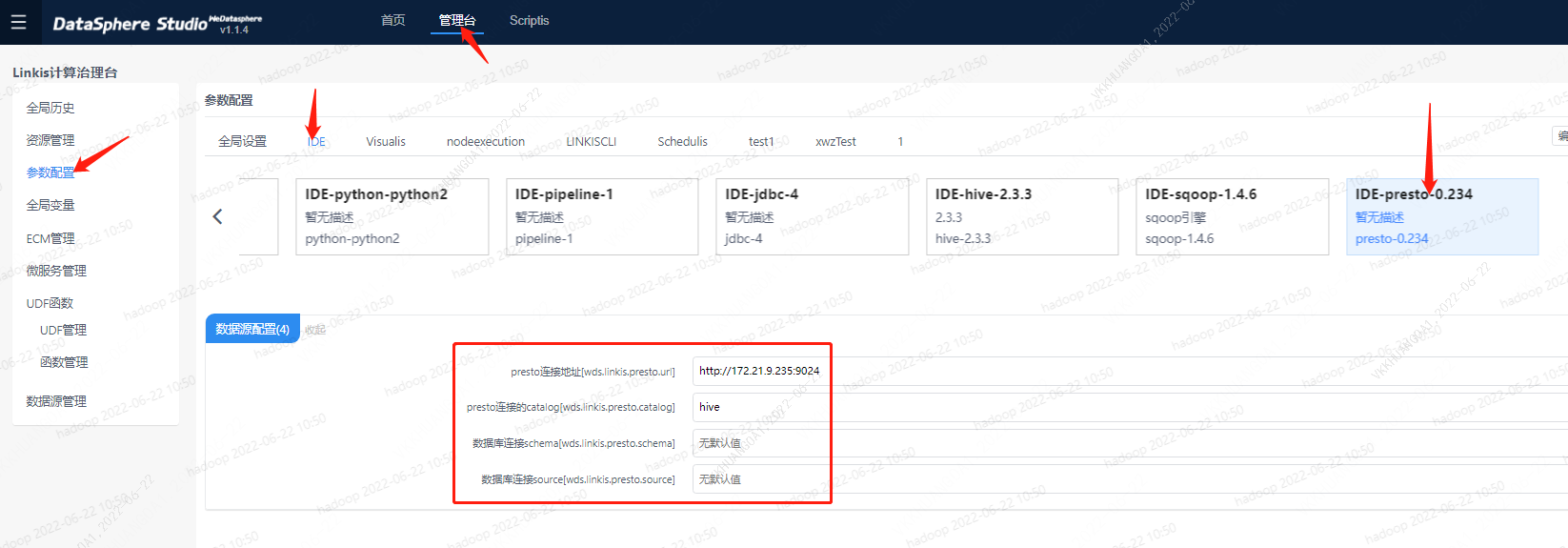Open the 首页 top navigation item
The image size is (1568, 548).
tap(392, 20)
